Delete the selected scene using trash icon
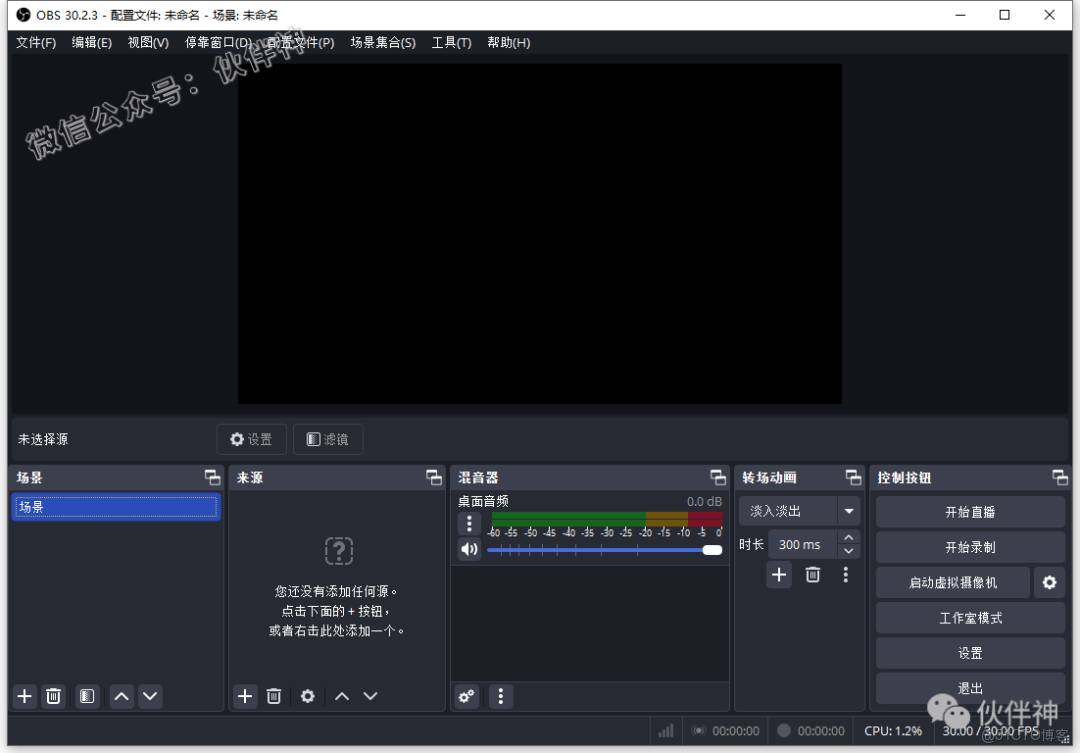This screenshot has height=753, width=1080. pyautogui.click(x=53, y=696)
